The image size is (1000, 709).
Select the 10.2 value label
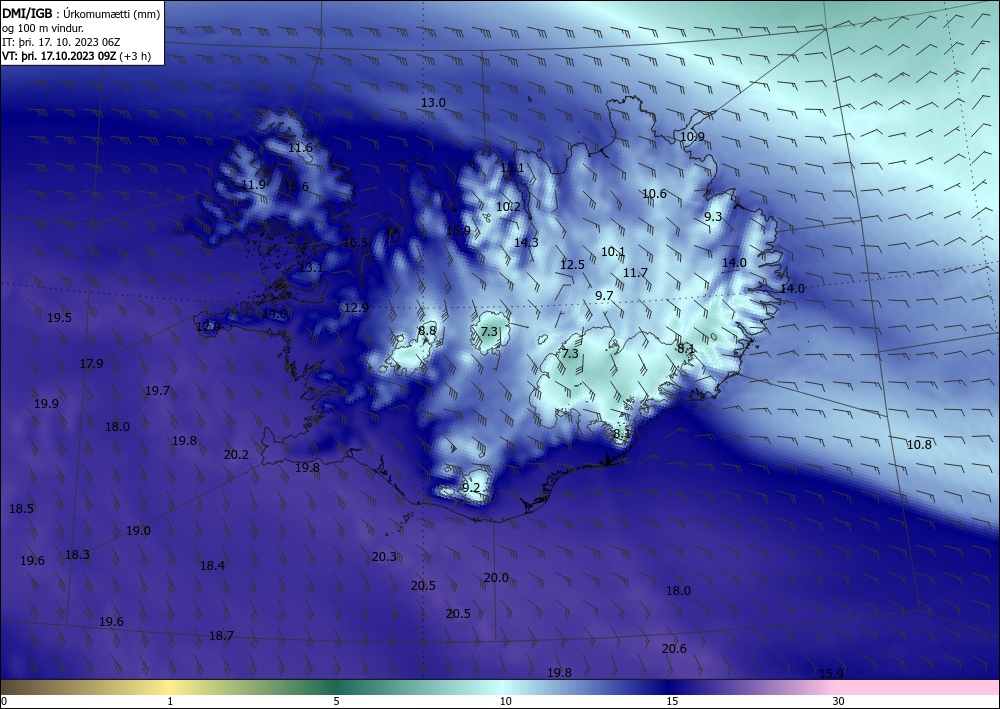[x=508, y=207]
